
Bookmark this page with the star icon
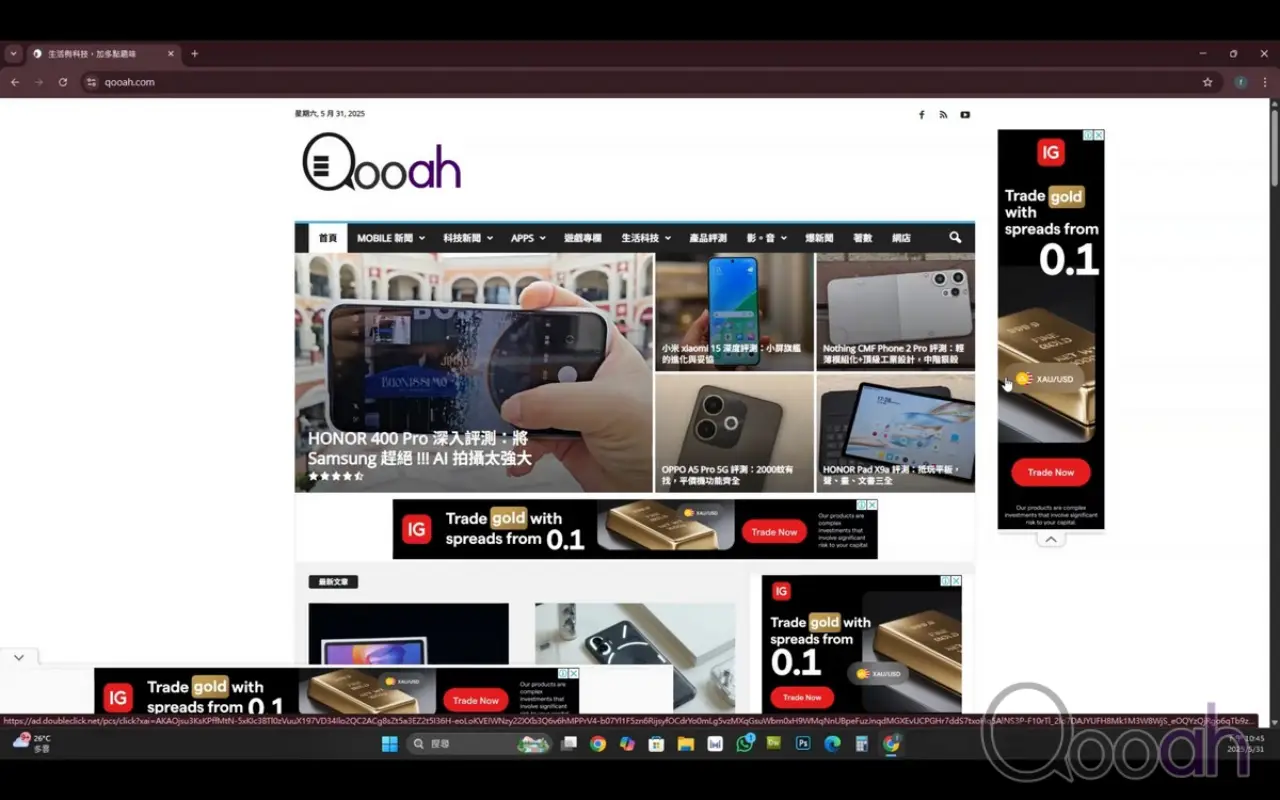click(x=1207, y=82)
